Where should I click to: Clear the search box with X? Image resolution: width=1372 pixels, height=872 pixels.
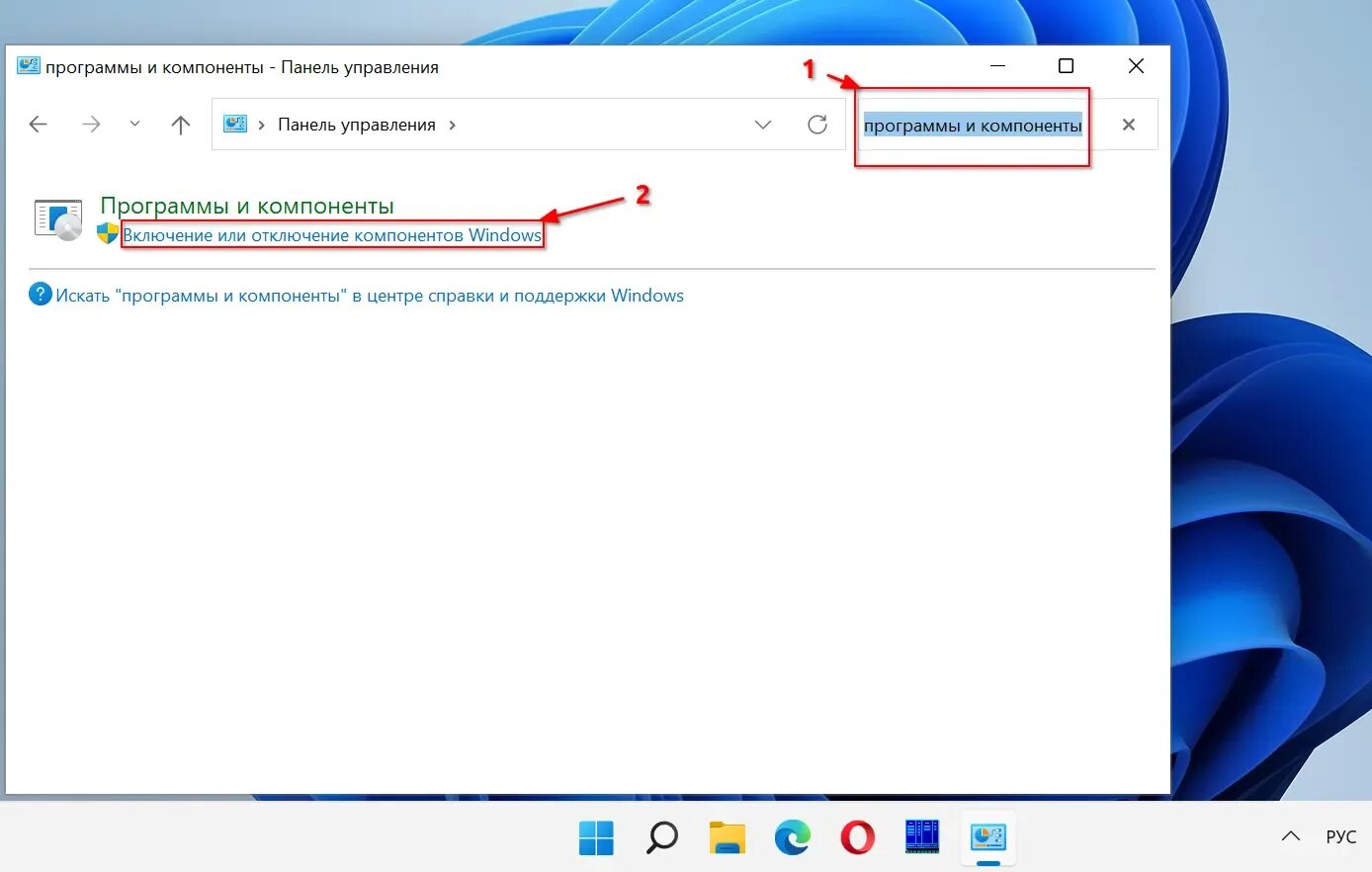[1129, 125]
